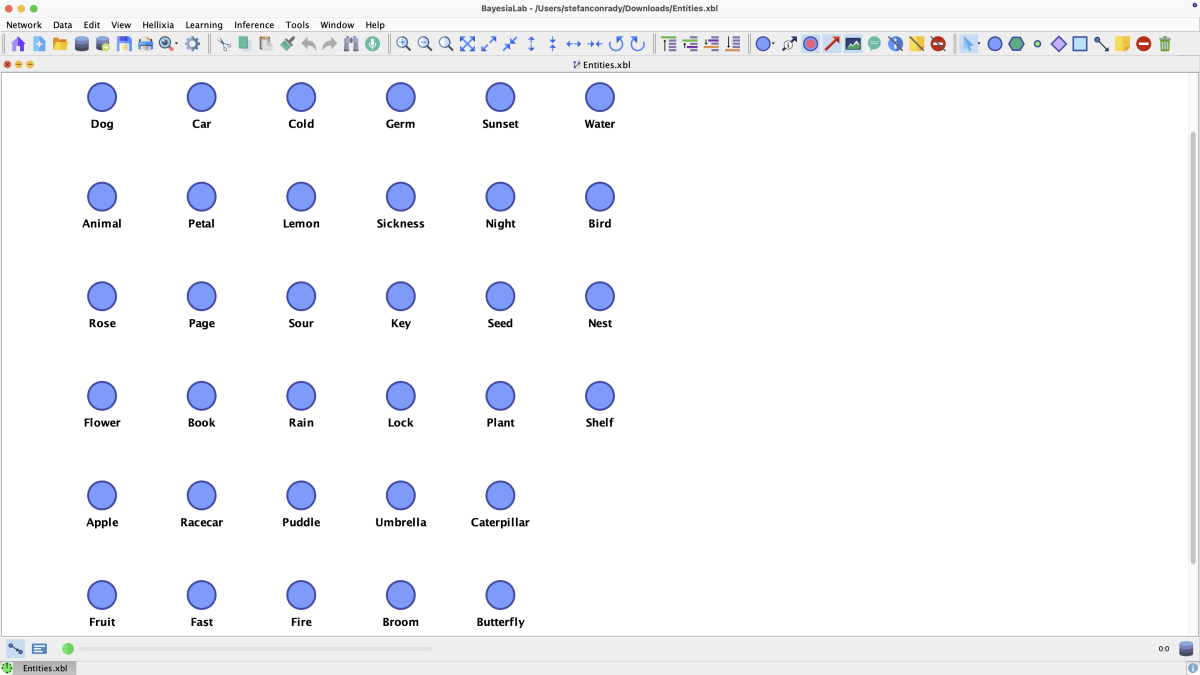Switch to validation mode icon at bottom left
The height and width of the screenshot is (675, 1200).
[x=39, y=649]
